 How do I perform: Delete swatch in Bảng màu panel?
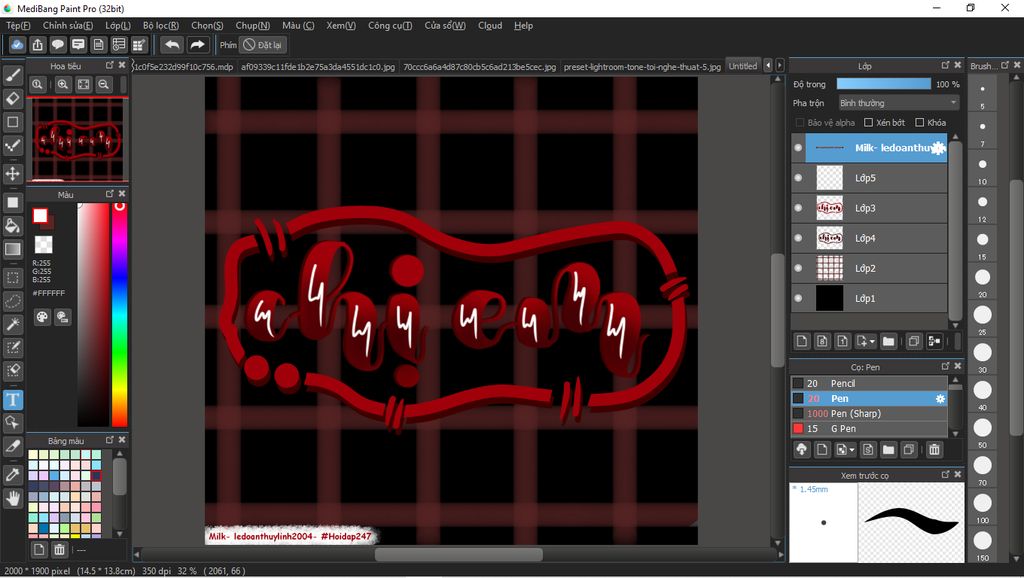59,549
